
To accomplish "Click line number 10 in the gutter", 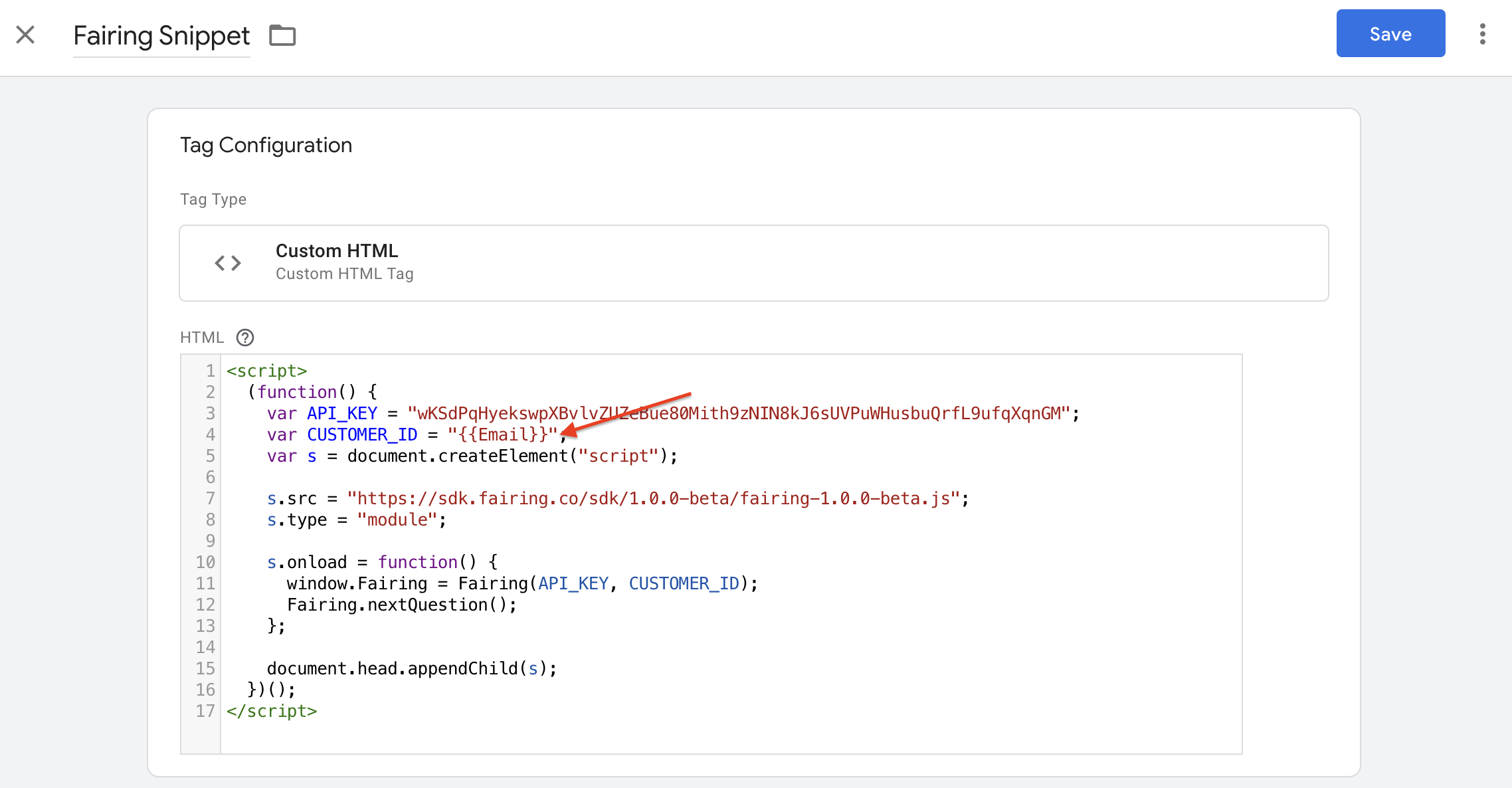I will tap(205, 562).
